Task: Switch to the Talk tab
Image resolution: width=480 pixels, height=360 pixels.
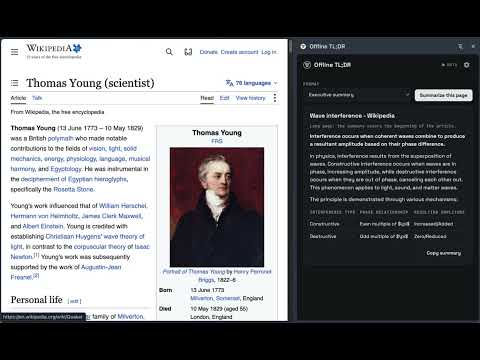Action: point(37,98)
